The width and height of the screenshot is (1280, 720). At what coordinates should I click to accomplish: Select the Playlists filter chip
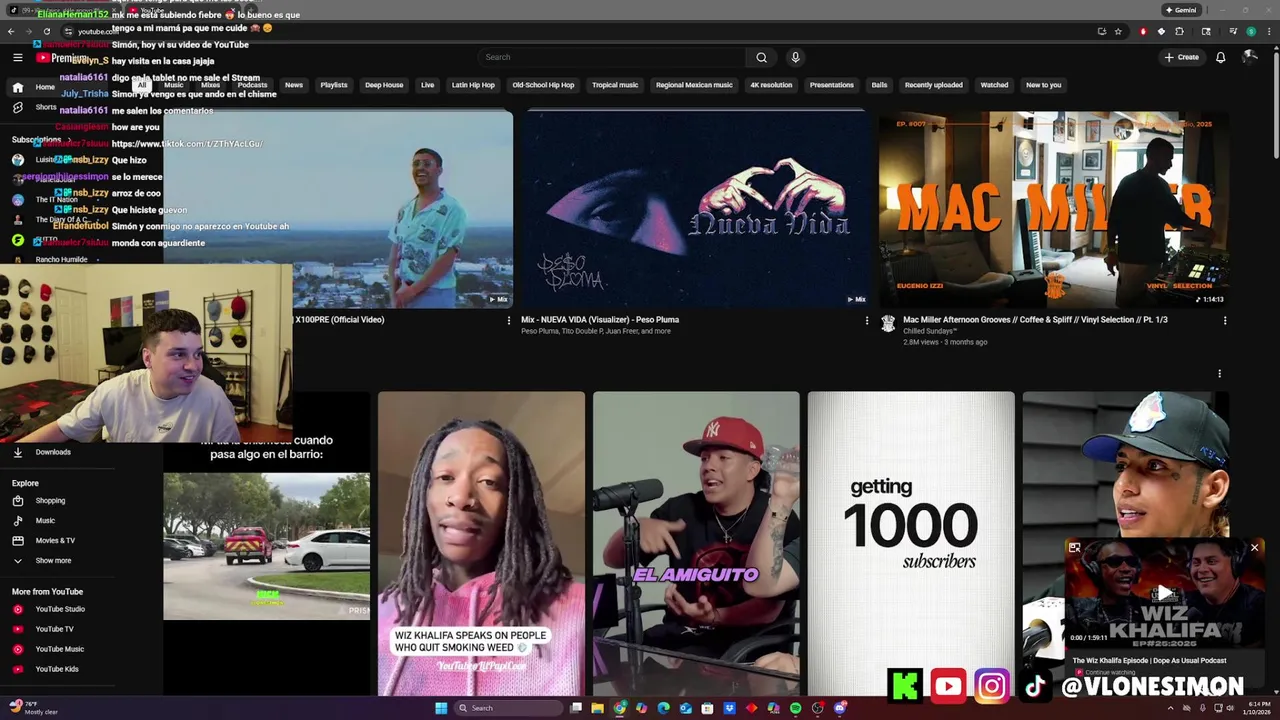point(334,85)
